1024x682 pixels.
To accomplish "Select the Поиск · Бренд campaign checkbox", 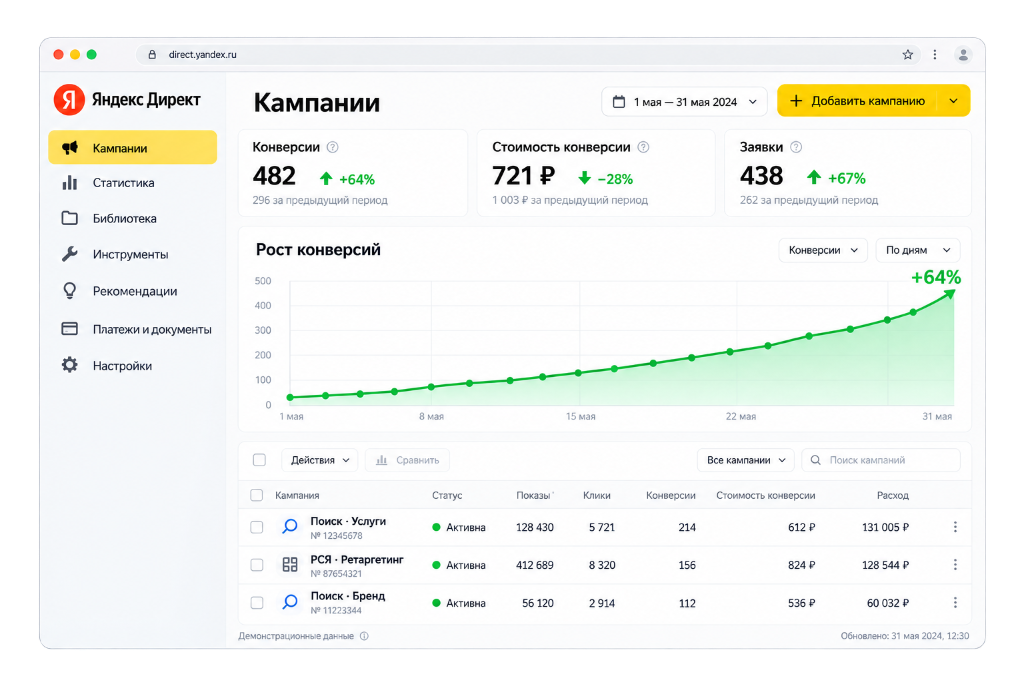I will (x=257, y=603).
